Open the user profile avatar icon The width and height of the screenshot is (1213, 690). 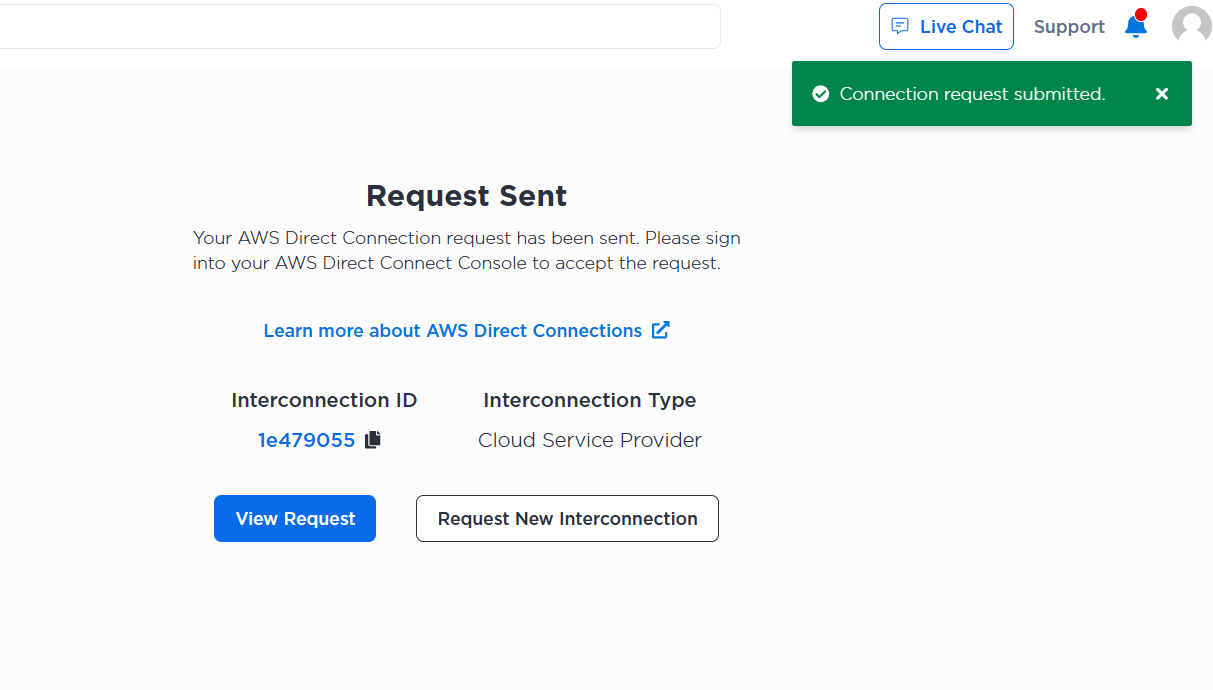coord(1191,26)
